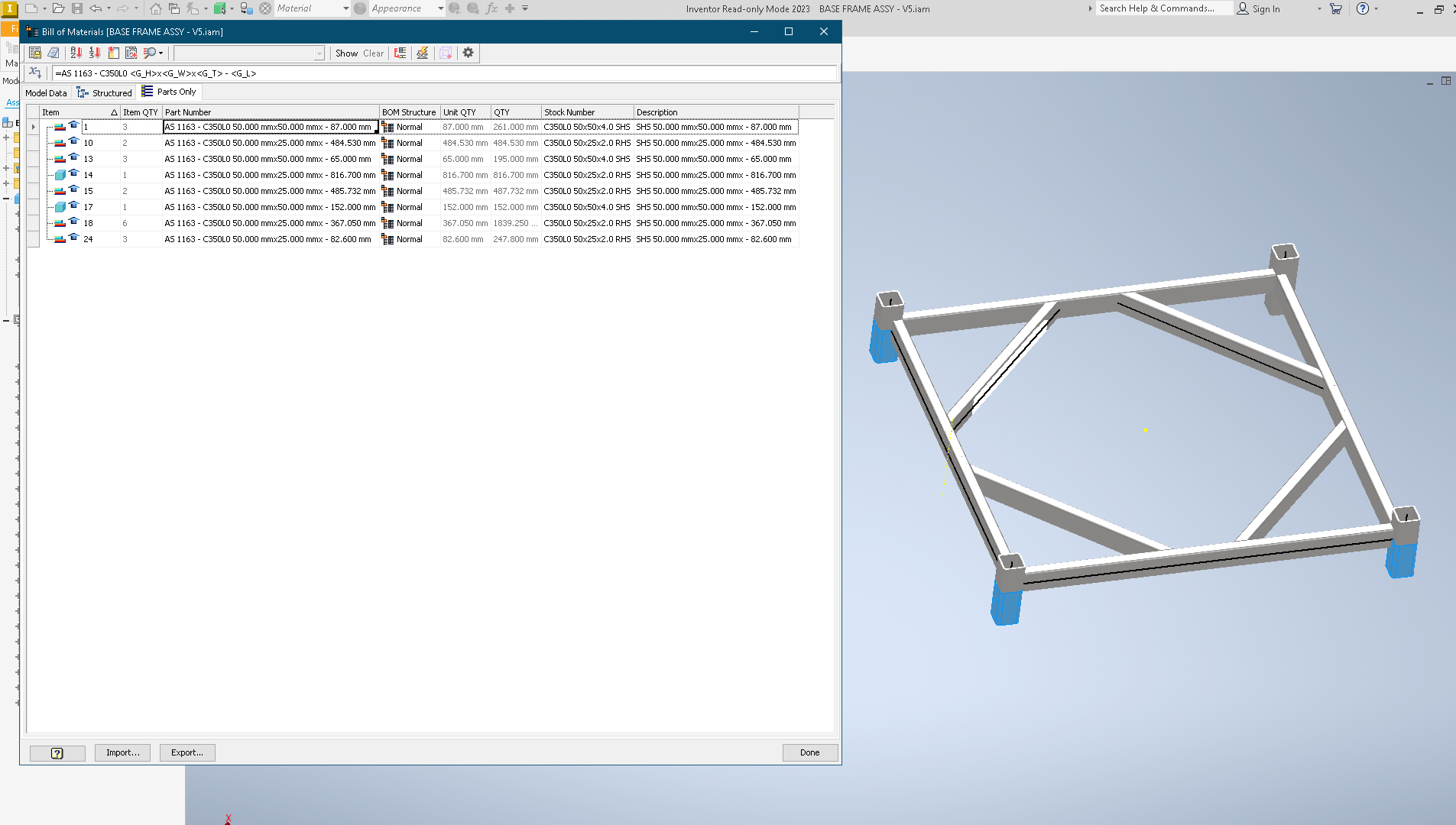The image size is (1456, 825).
Task: Expand the Find tool's dropdown arrow
Action: [161, 53]
